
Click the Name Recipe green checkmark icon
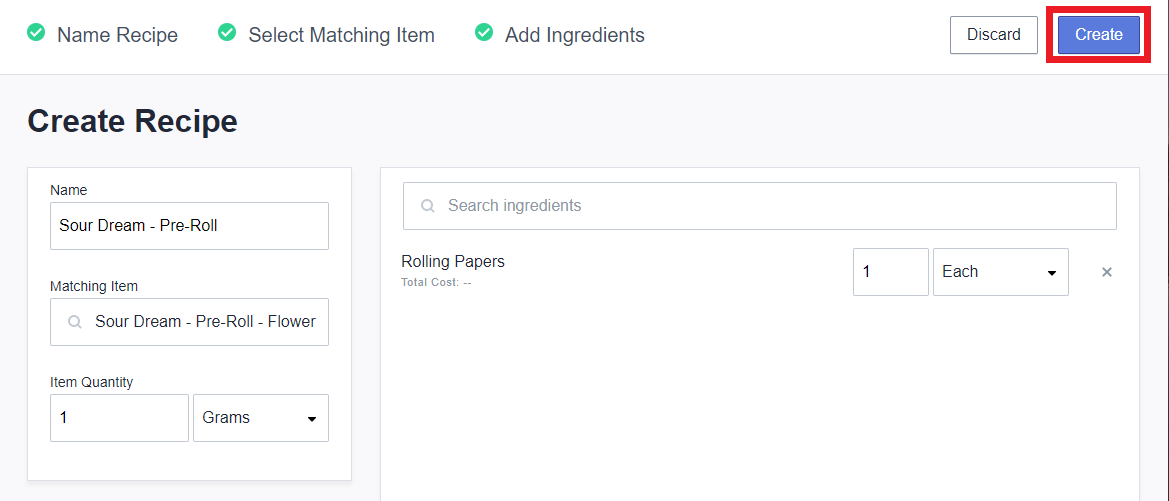click(x=36, y=33)
